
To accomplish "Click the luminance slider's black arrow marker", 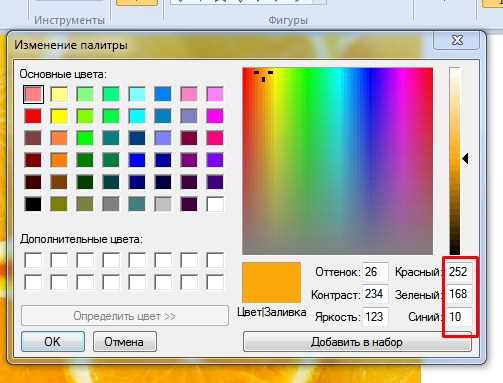I will [x=466, y=159].
